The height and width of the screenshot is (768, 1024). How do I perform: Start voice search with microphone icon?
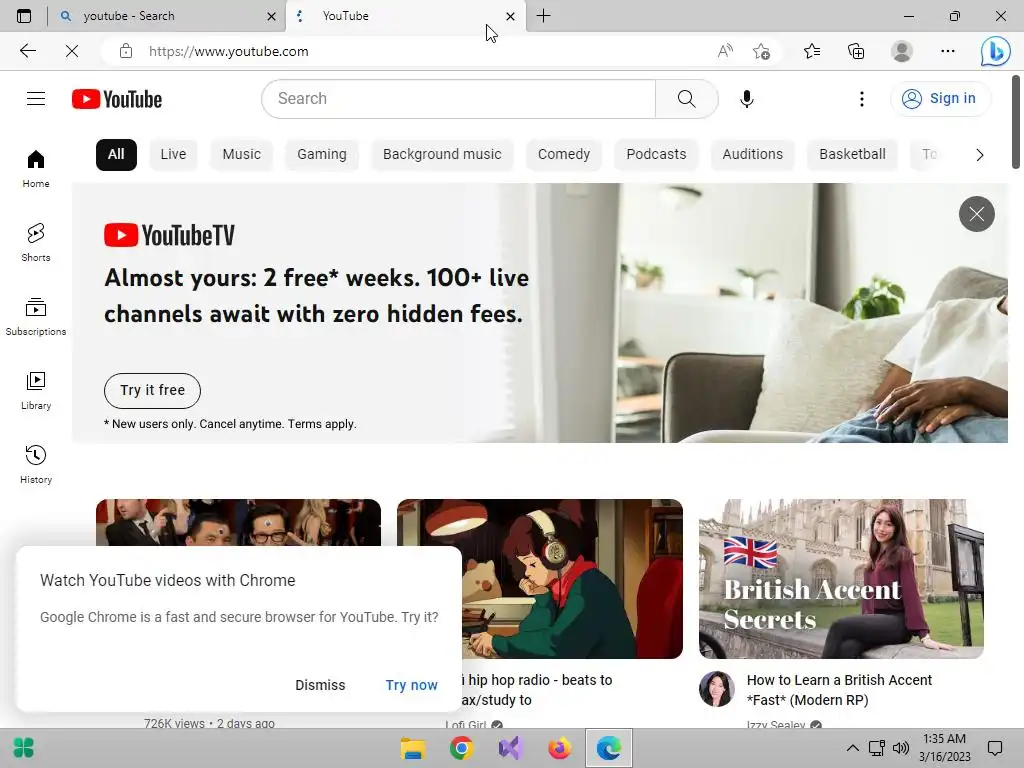[x=746, y=99]
